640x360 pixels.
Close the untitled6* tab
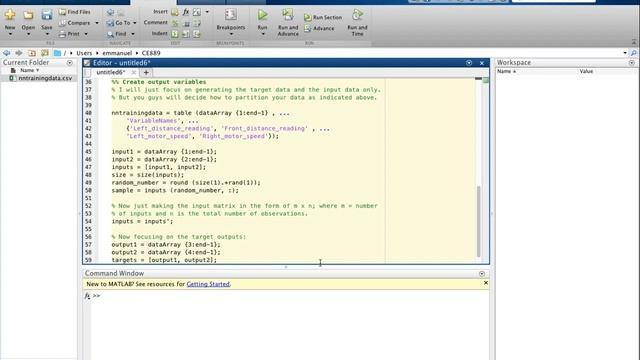coord(133,72)
